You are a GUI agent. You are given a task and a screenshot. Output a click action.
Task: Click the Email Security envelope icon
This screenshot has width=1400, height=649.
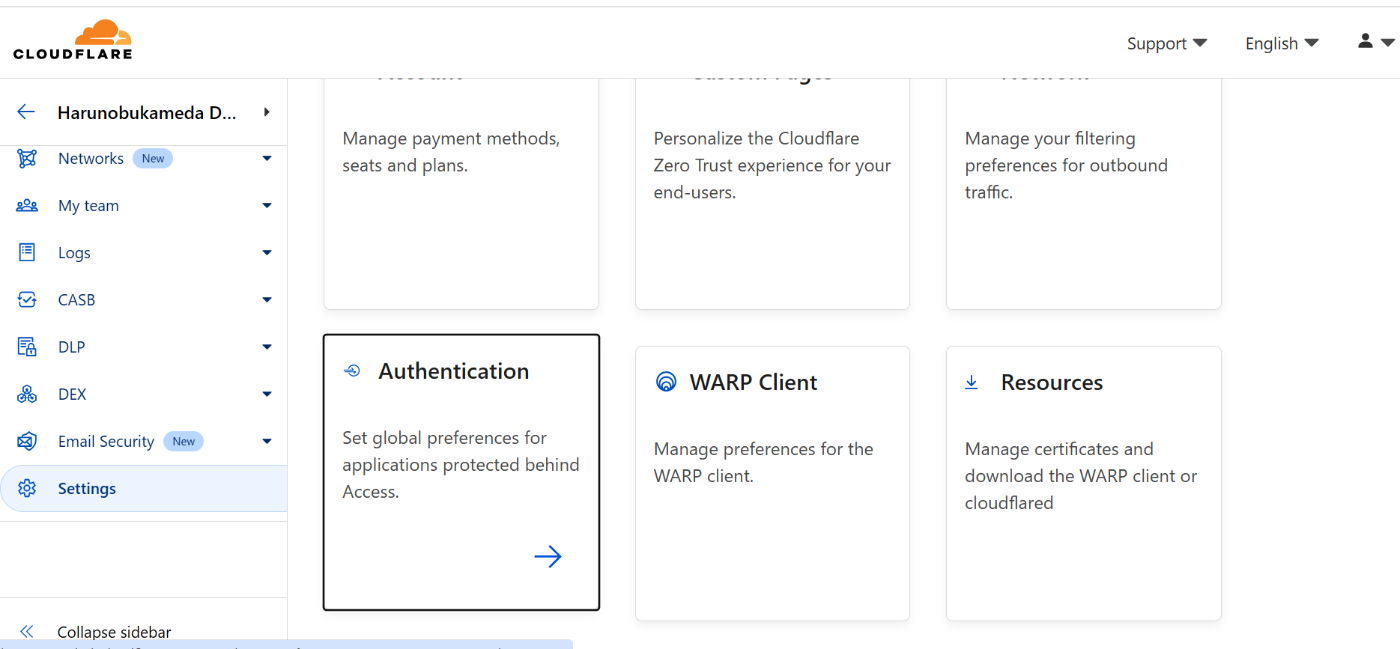pos(27,441)
